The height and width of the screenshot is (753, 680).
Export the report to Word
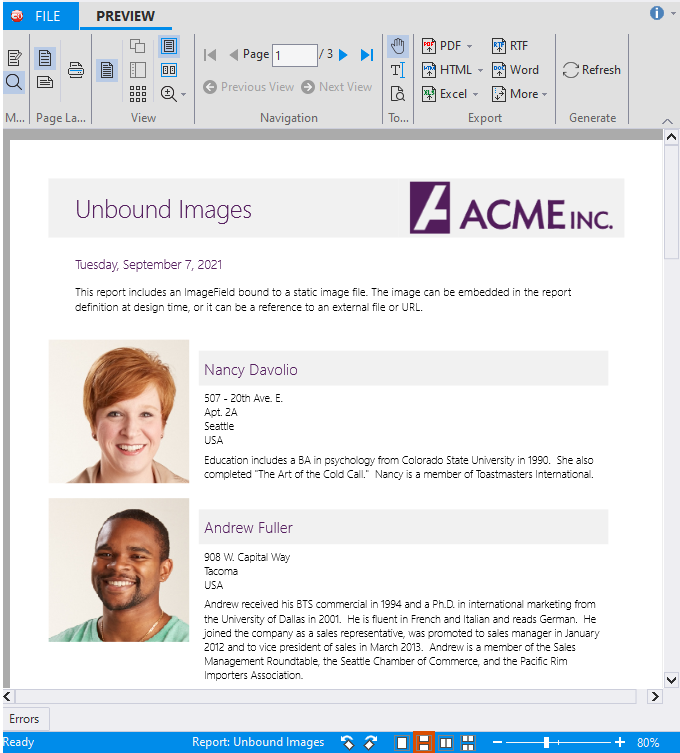coord(515,70)
